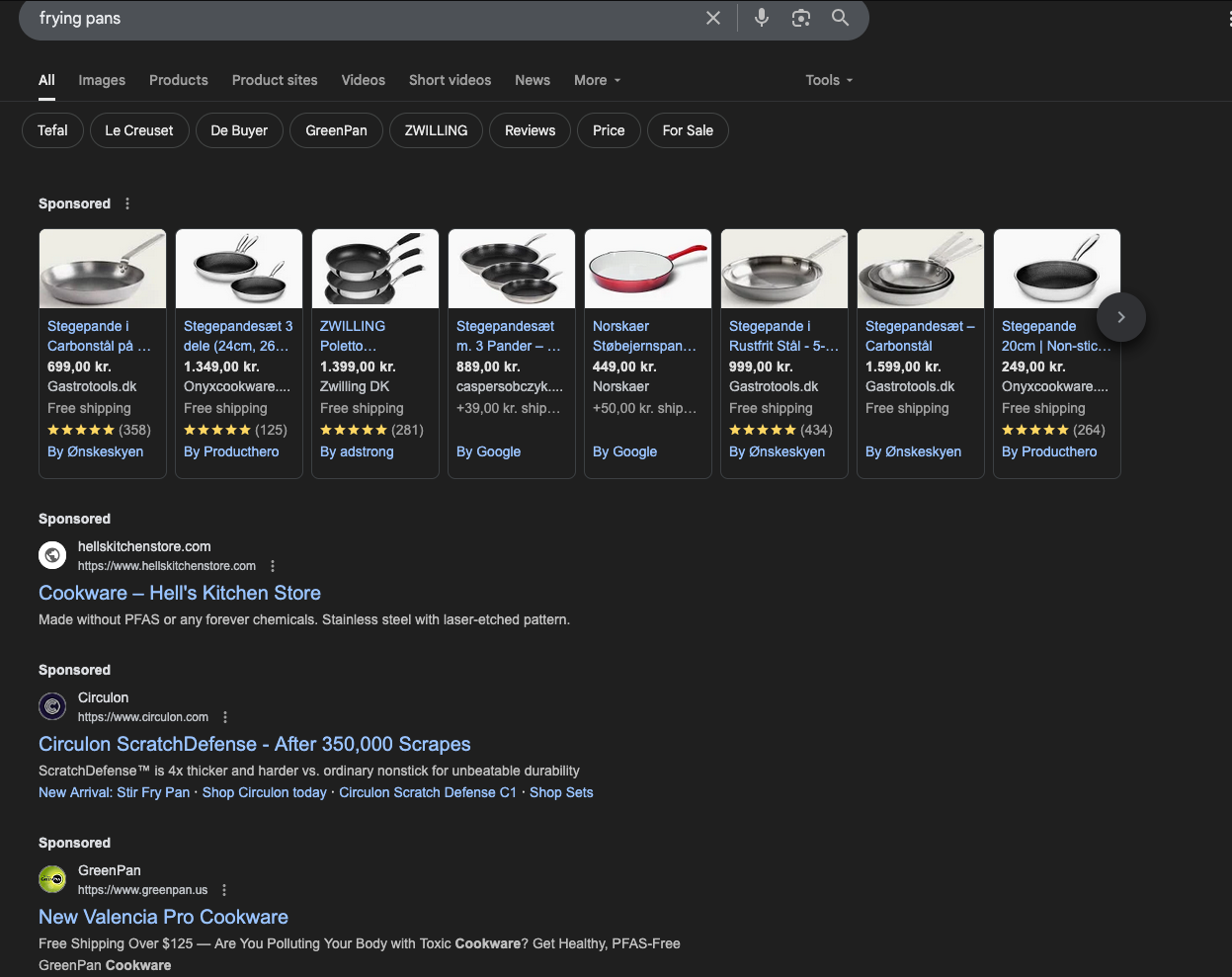Open Cookware – Hell's Kitchen Store ad
This screenshot has width=1232, height=977.
tap(180, 593)
